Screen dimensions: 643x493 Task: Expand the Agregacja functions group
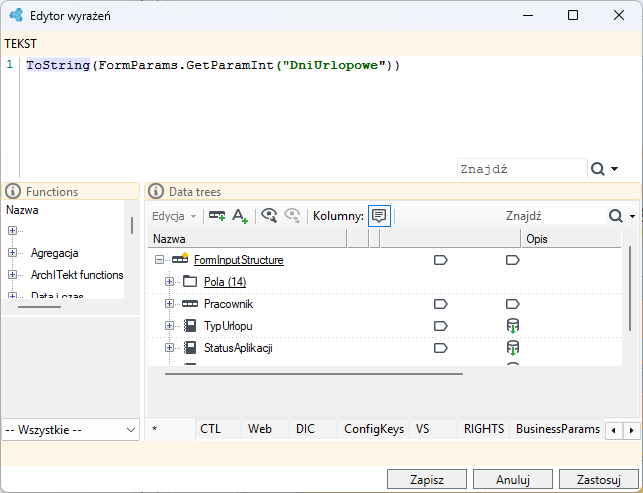tap(12, 253)
